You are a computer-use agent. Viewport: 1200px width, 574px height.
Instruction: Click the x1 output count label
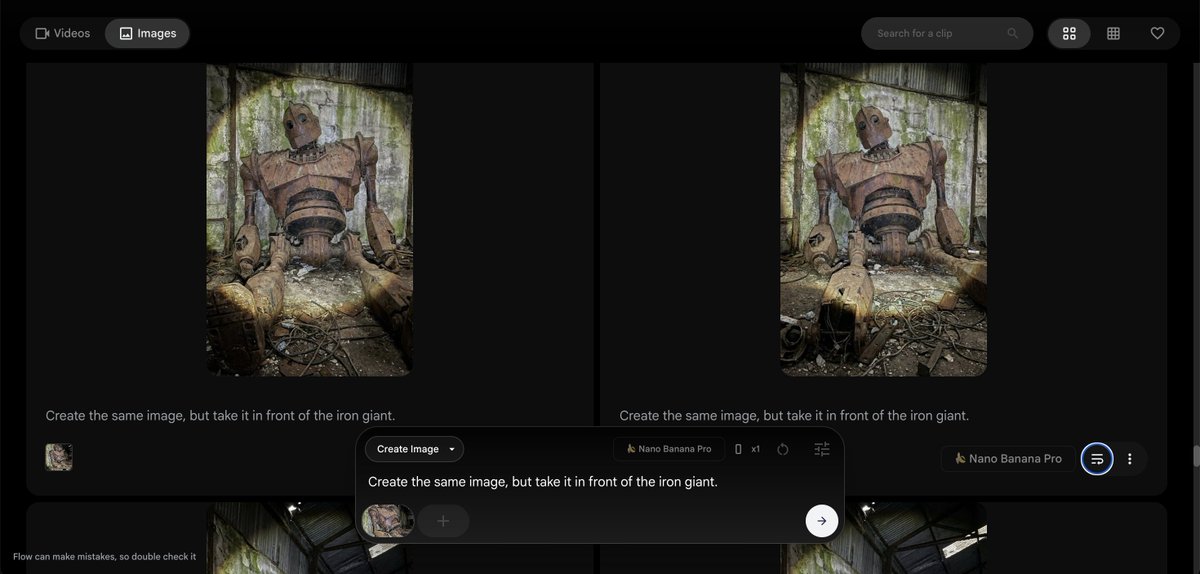[755, 449]
